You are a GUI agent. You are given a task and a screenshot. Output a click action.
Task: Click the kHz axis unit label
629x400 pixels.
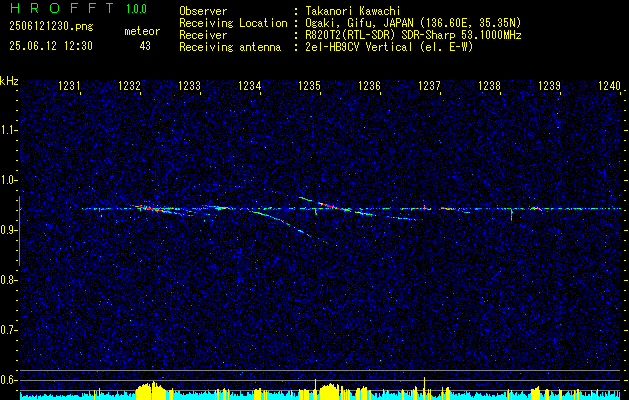(x=9, y=81)
